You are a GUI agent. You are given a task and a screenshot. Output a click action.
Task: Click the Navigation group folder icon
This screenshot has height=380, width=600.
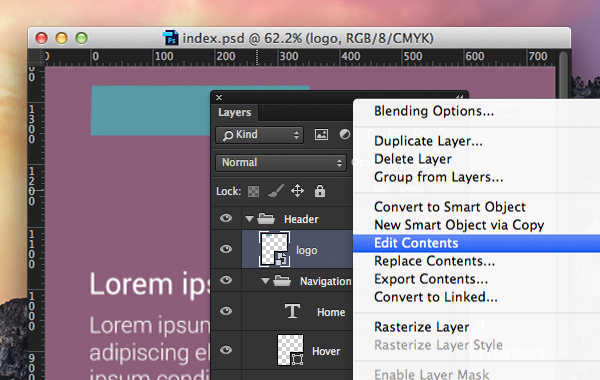(x=282, y=281)
